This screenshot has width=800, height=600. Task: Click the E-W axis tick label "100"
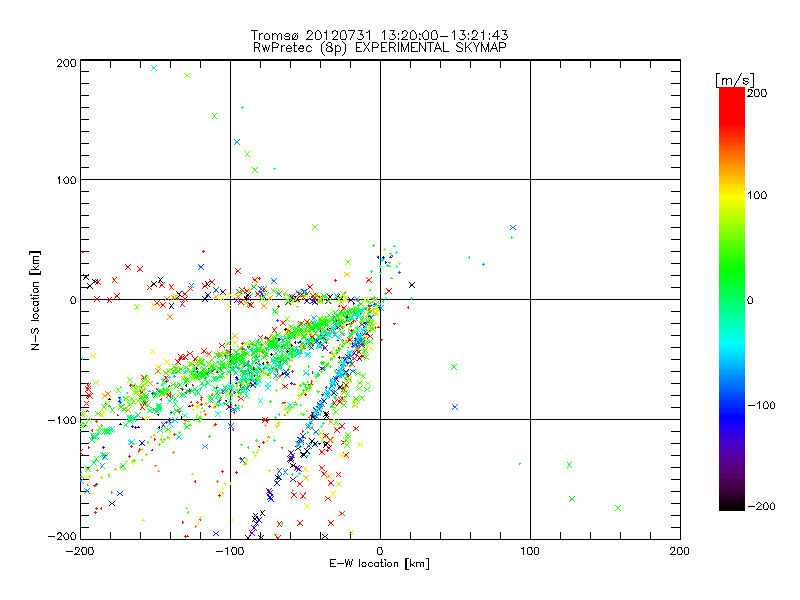pos(530,551)
